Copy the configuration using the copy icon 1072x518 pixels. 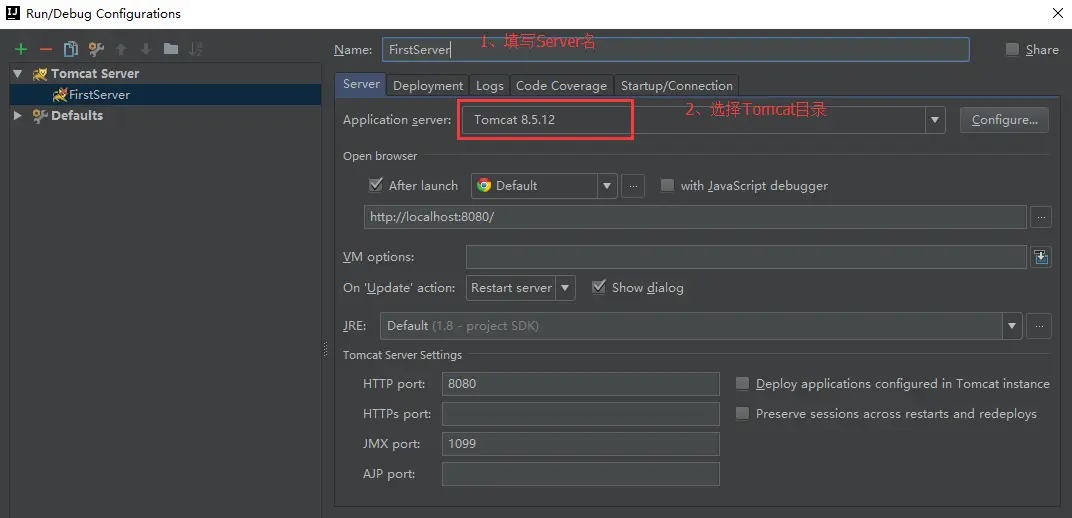[x=71, y=49]
